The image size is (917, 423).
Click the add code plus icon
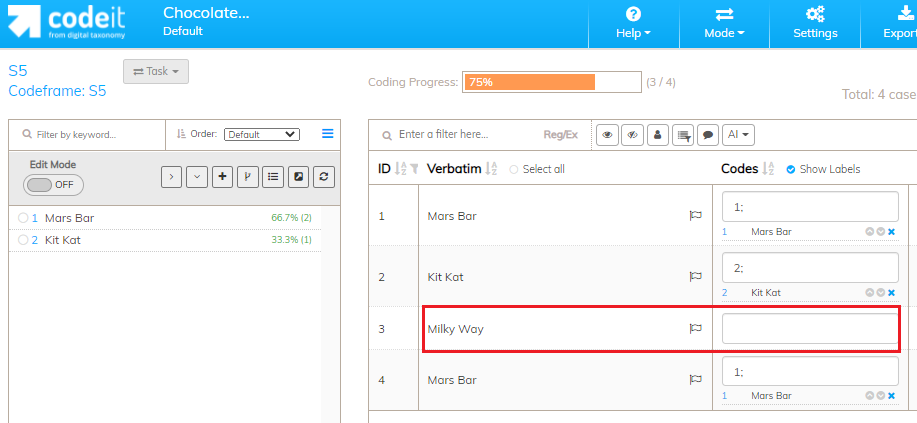tap(222, 177)
